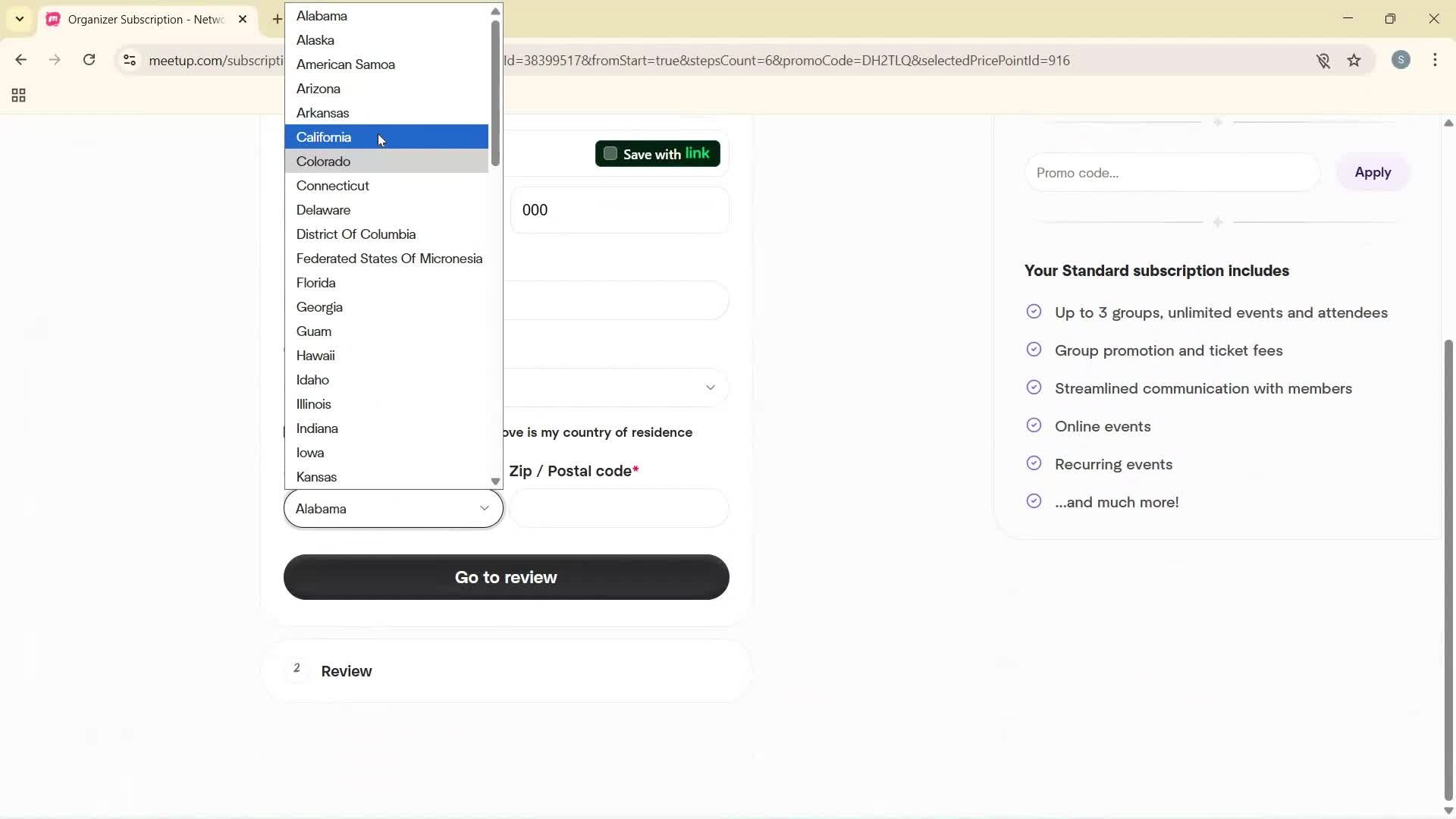1456x819 pixels.
Task: Click the back navigation arrow
Action: [x=20, y=60]
